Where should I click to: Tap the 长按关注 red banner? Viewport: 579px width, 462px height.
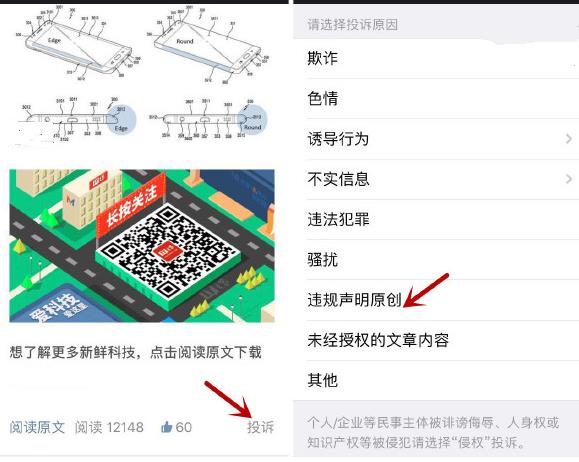131,206
